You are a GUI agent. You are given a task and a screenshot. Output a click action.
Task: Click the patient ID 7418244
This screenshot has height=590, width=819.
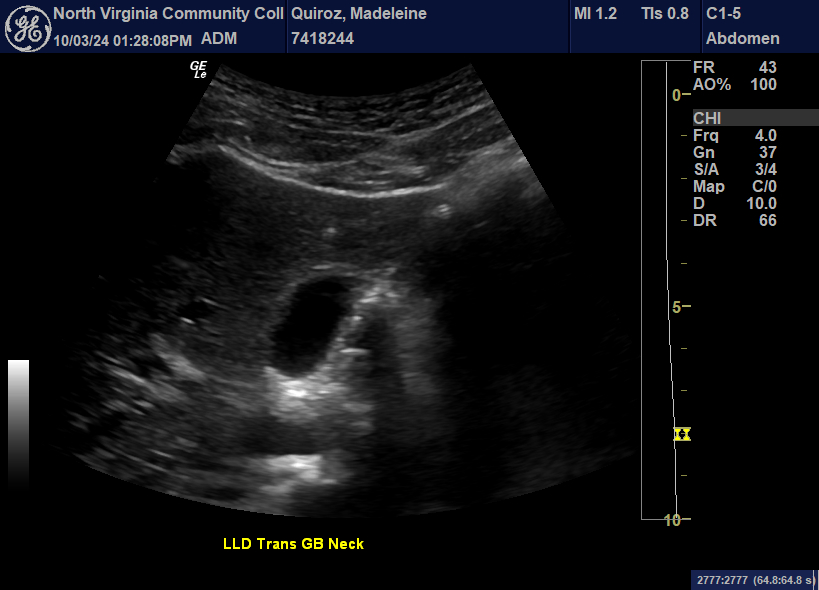coord(322,39)
